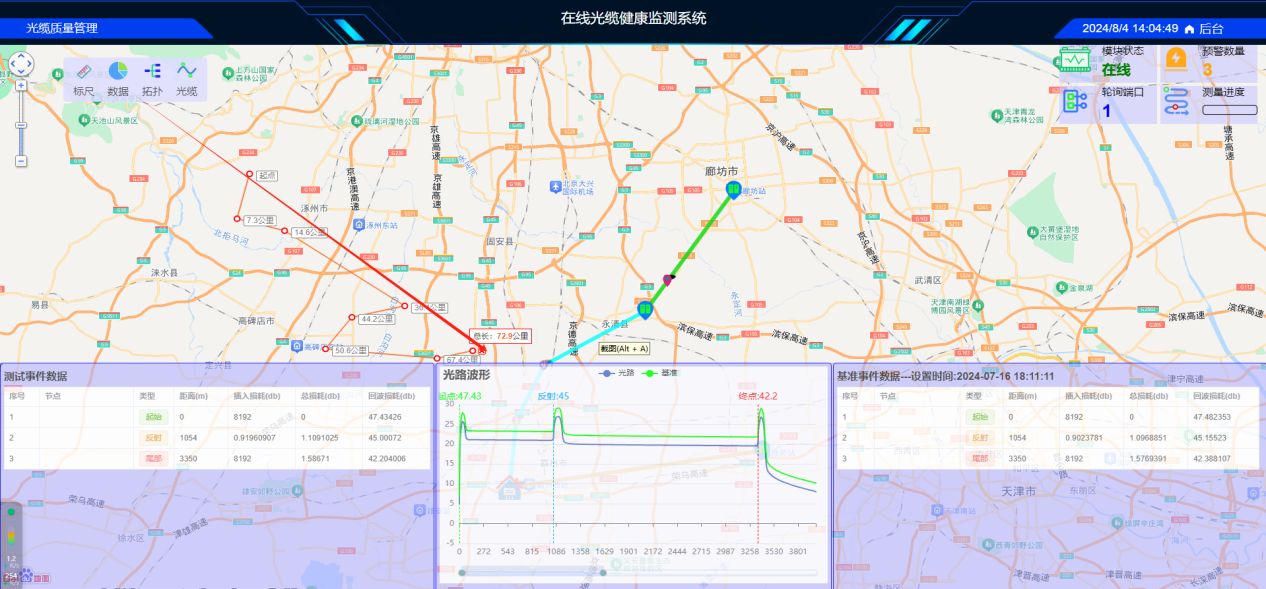The height and width of the screenshot is (589, 1266).
Task: Click the Baidu 地图 logo at bottom left
Action: tap(28, 577)
